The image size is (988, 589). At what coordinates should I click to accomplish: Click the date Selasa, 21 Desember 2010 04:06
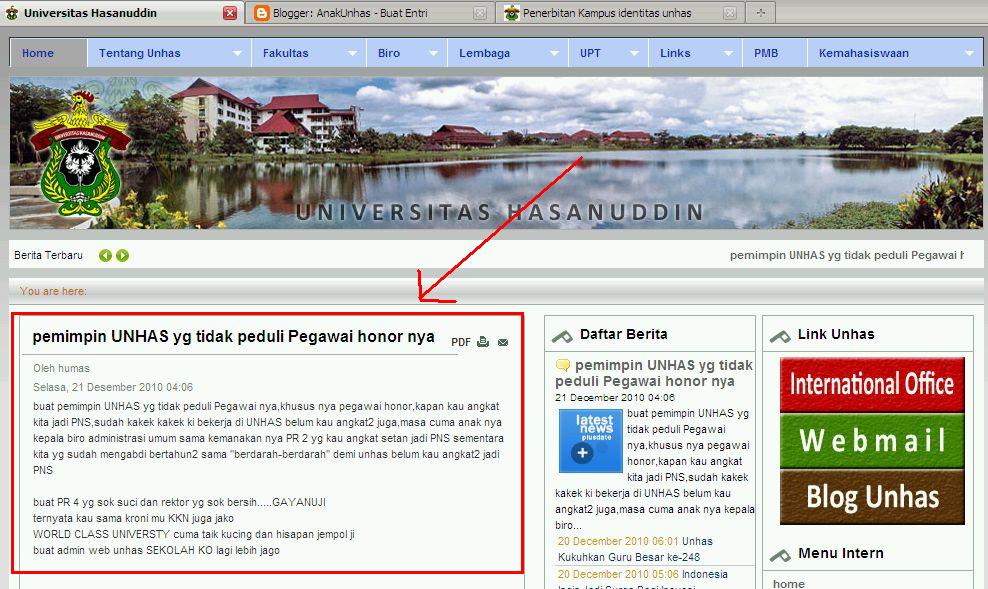(x=113, y=387)
